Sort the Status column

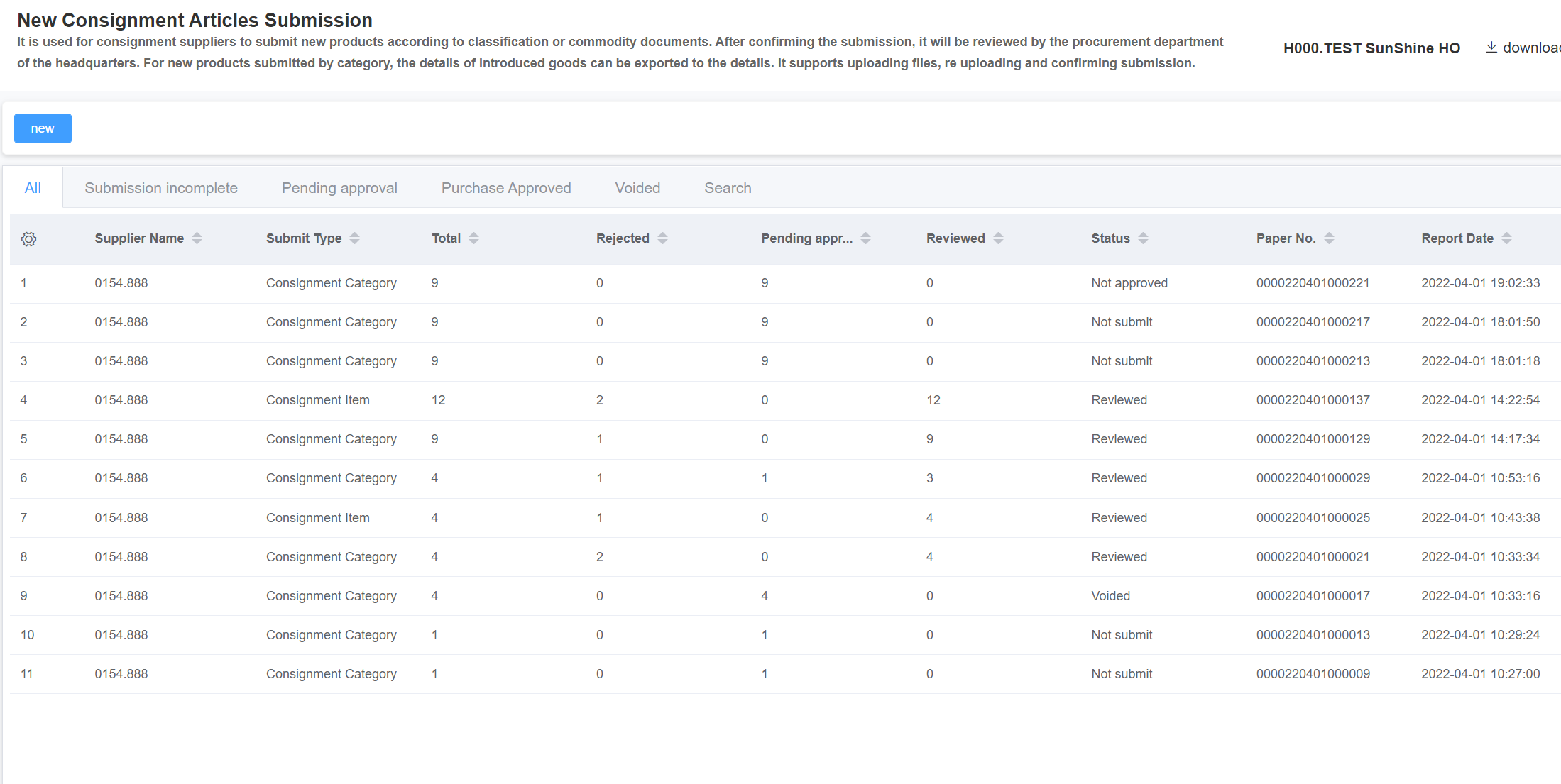click(x=1143, y=238)
